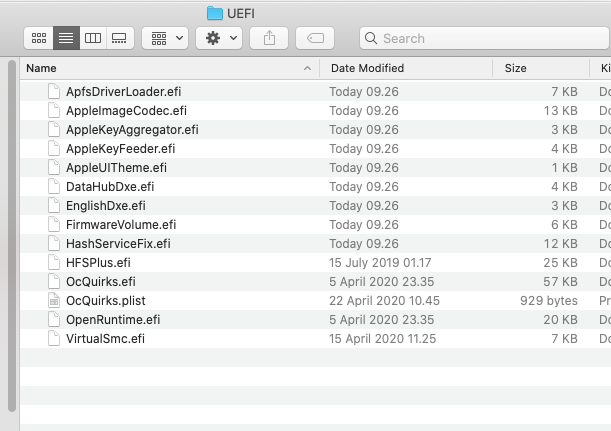Viewport: 611px width, 431px height.
Task: Click the 20 KB size value
Action: (560, 320)
